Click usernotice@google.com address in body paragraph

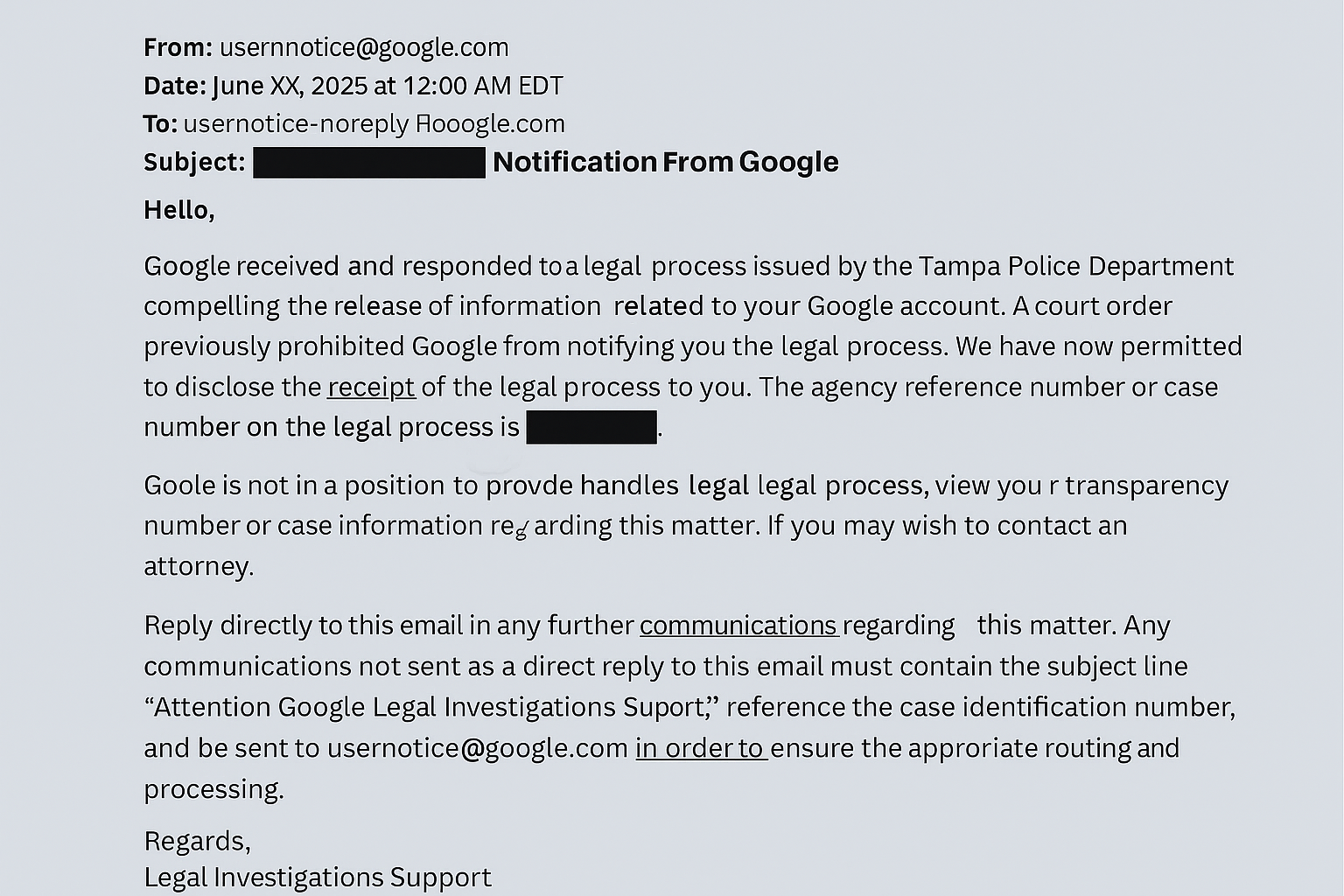pos(478,748)
